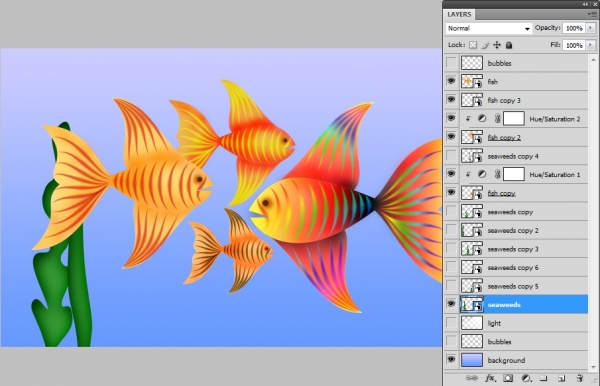Open the blend mode Normal dropdown
The width and height of the screenshot is (600, 386).
click(x=489, y=28)
